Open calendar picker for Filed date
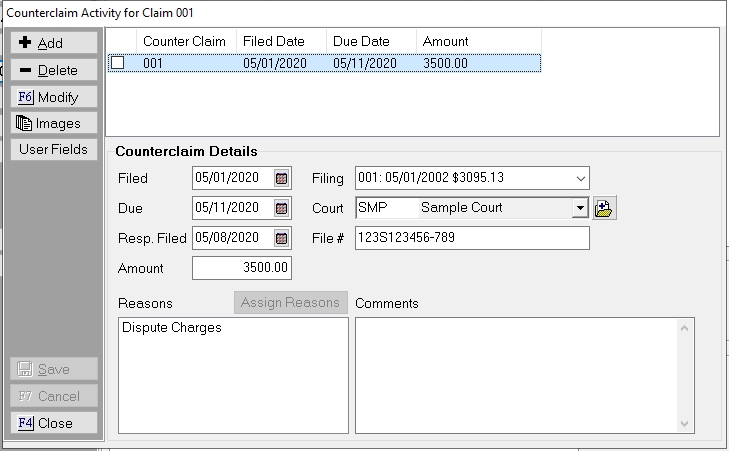The height and width of the screenshot is (451, 729). point(282,179)
